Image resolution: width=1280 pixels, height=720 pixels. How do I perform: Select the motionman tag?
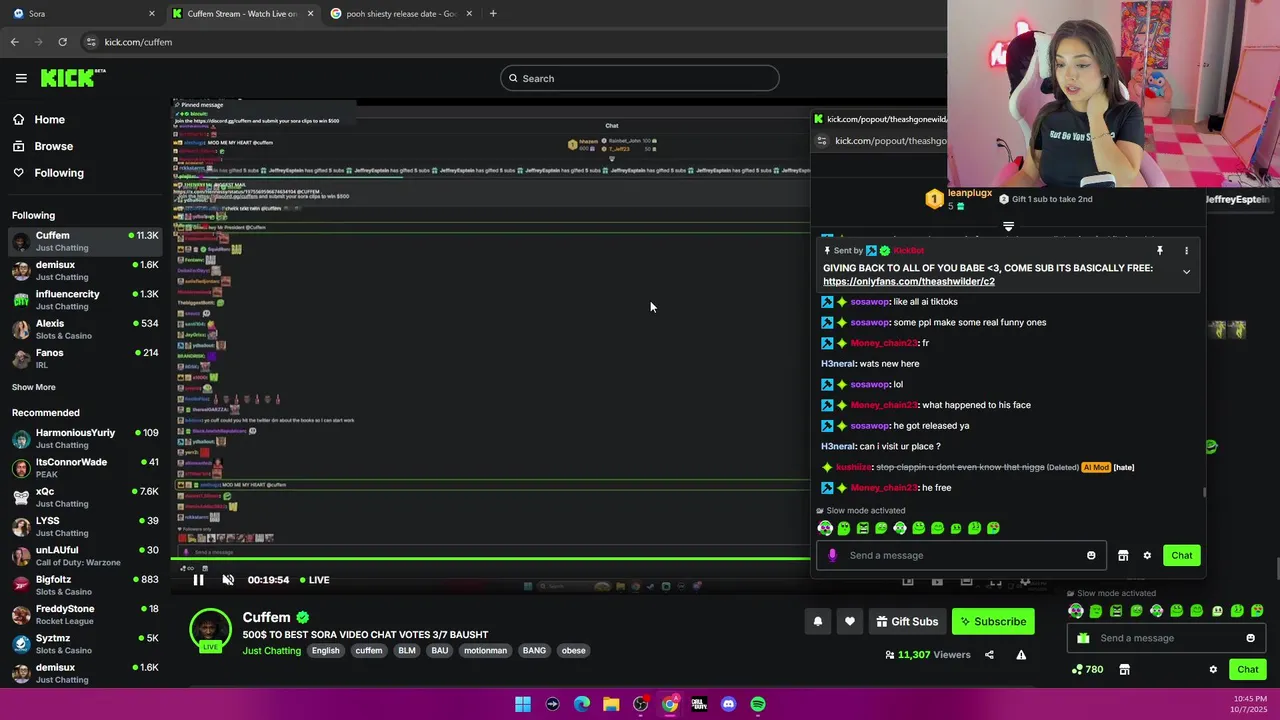(485, 651)
